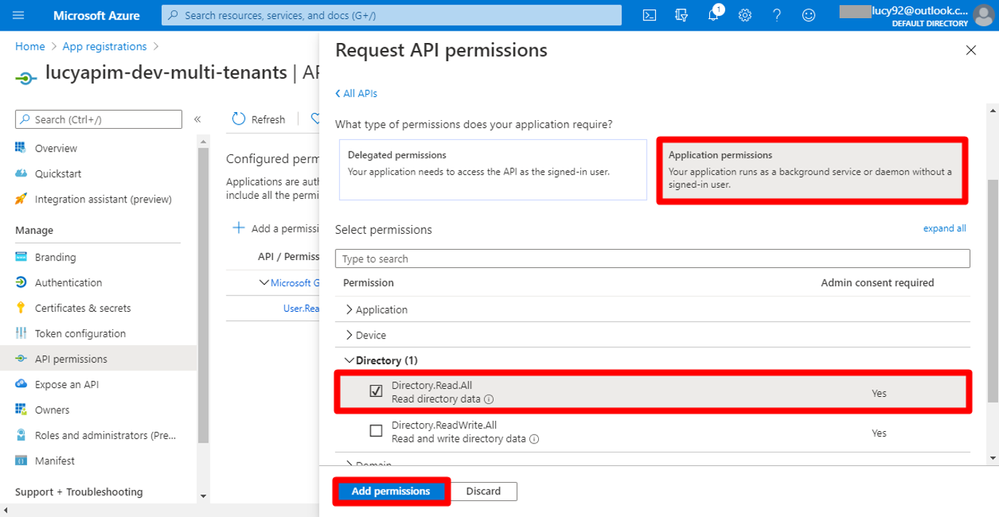Viewport: 999px width, 517px height.
Task: Collapse the sidebar with double chevron
Action: pyautogui.click(x=197, y=119)
